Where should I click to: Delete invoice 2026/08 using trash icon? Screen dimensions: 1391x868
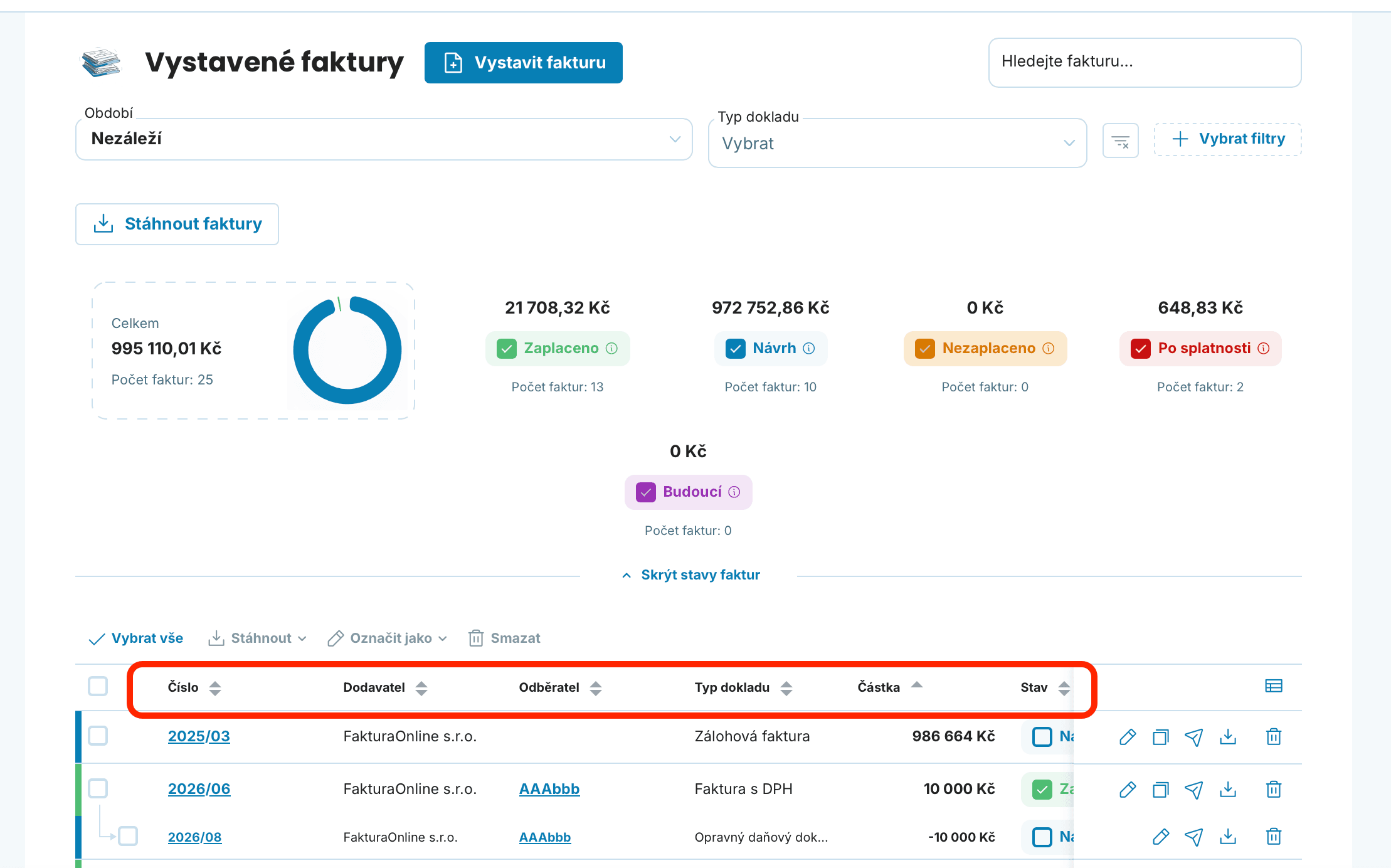point(1273,837)
